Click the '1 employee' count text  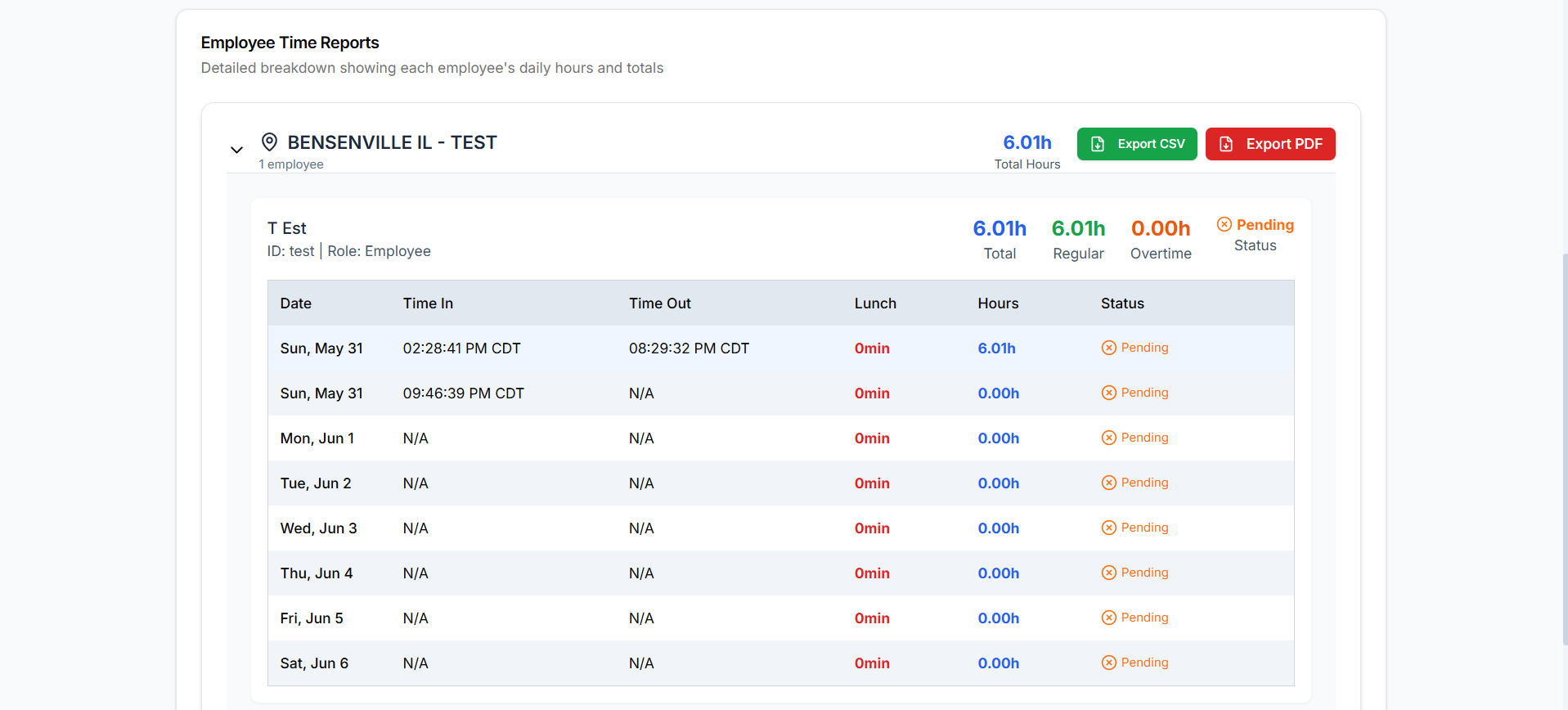[291, 164]
